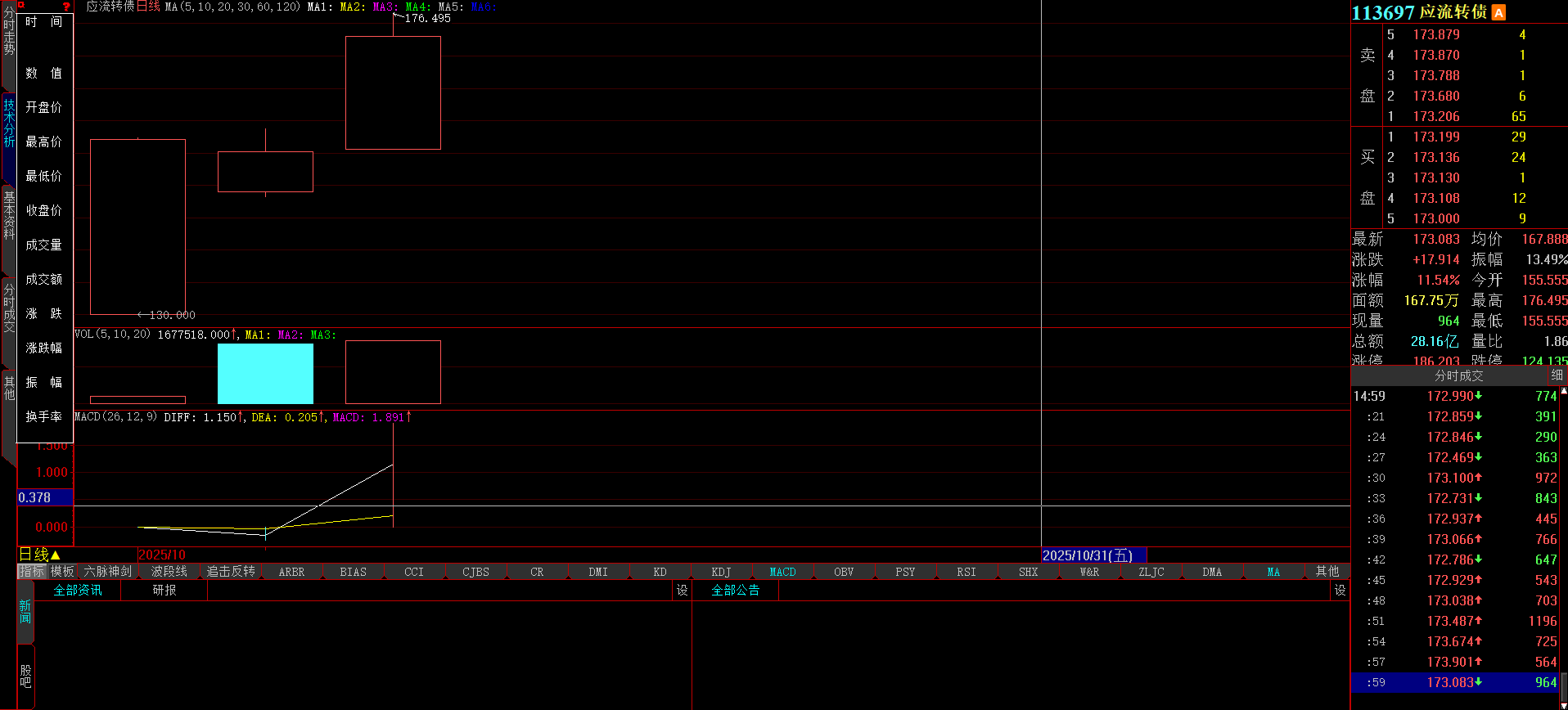Select the 追击反转 indicator
Viewport: 1568px width, 710px height.
point(231,572)
